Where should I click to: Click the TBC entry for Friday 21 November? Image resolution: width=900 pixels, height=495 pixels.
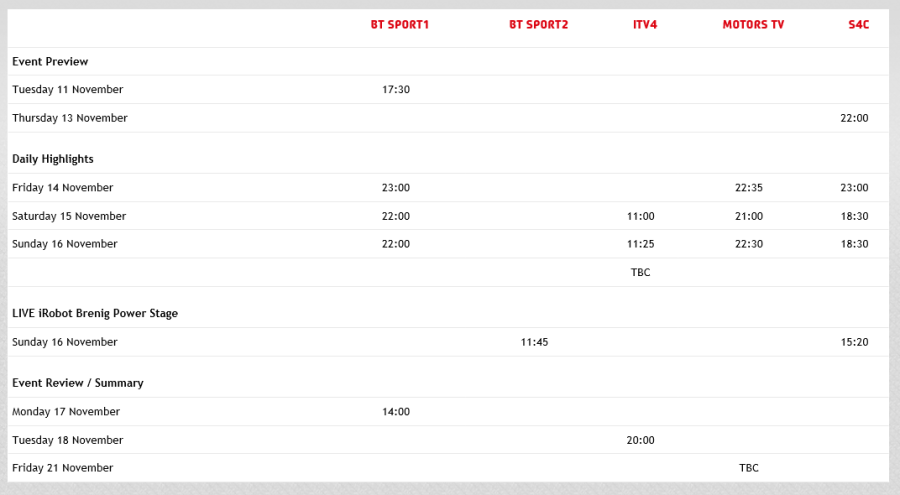[749, 468]
